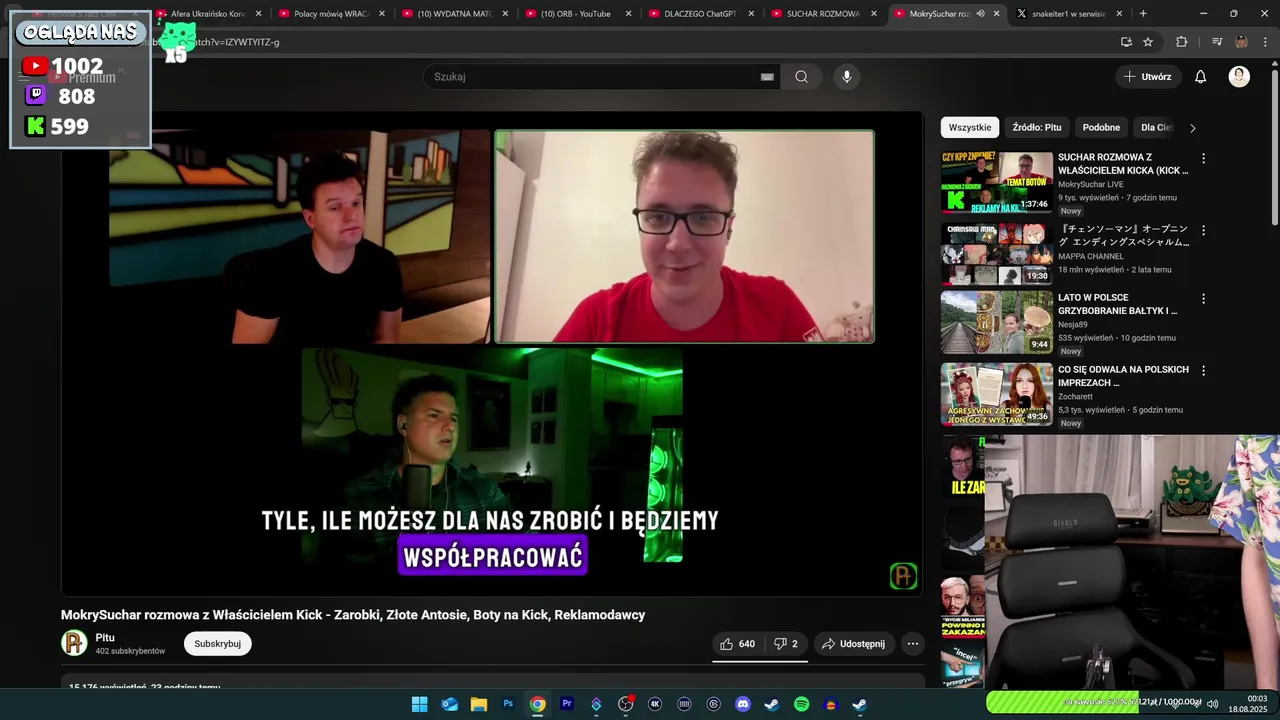Select the 'Źródło: Pitu' filter chip

(1037, 127)
